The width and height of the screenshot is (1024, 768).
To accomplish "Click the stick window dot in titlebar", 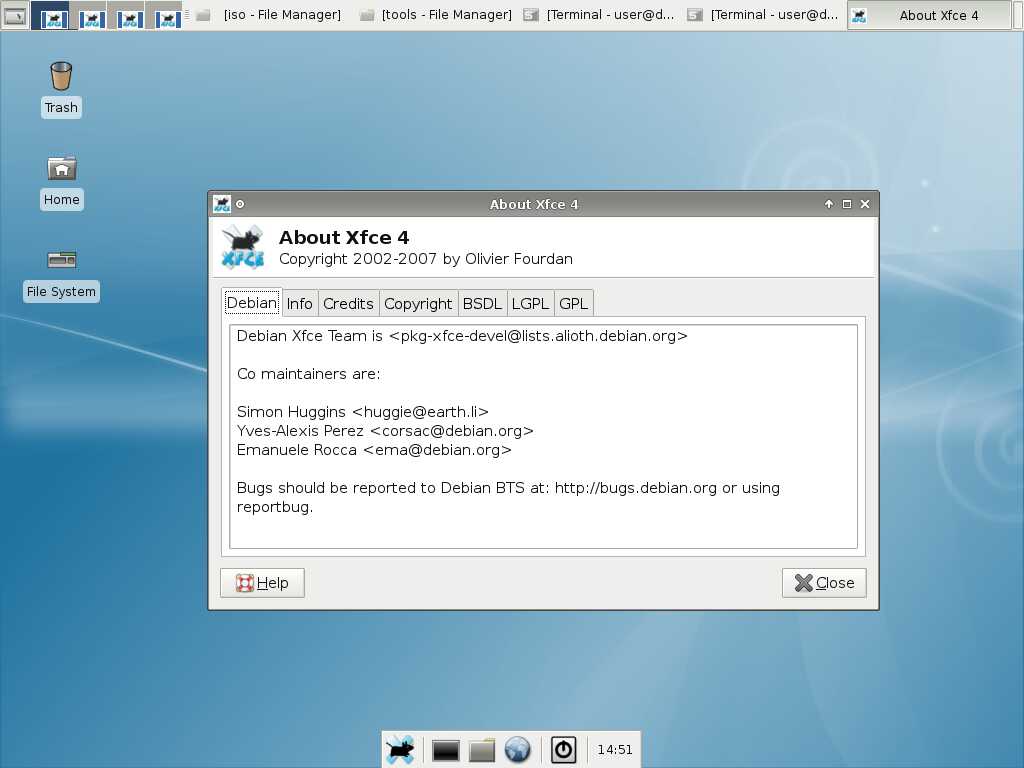I will click(240, 204).
